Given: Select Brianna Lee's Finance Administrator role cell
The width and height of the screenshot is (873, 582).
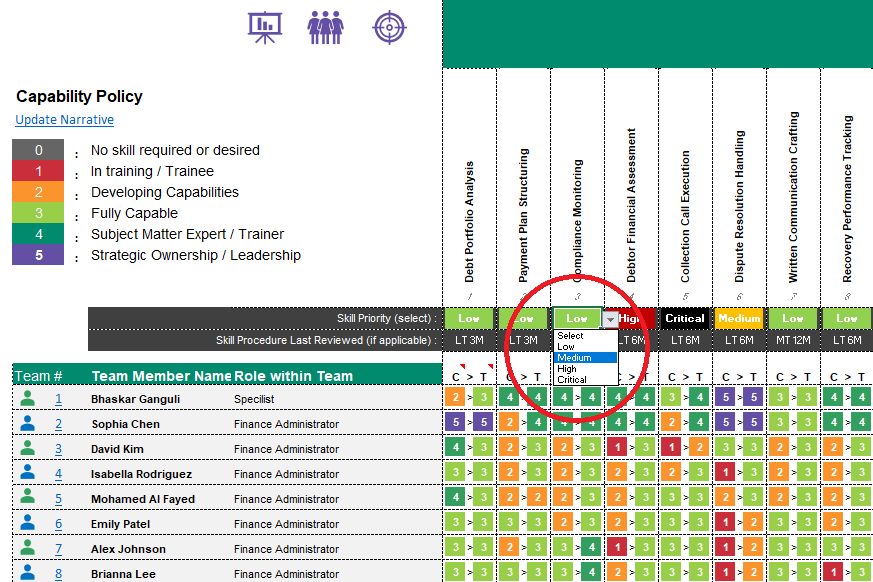Looking at the screenshot, I should (286, 574).
